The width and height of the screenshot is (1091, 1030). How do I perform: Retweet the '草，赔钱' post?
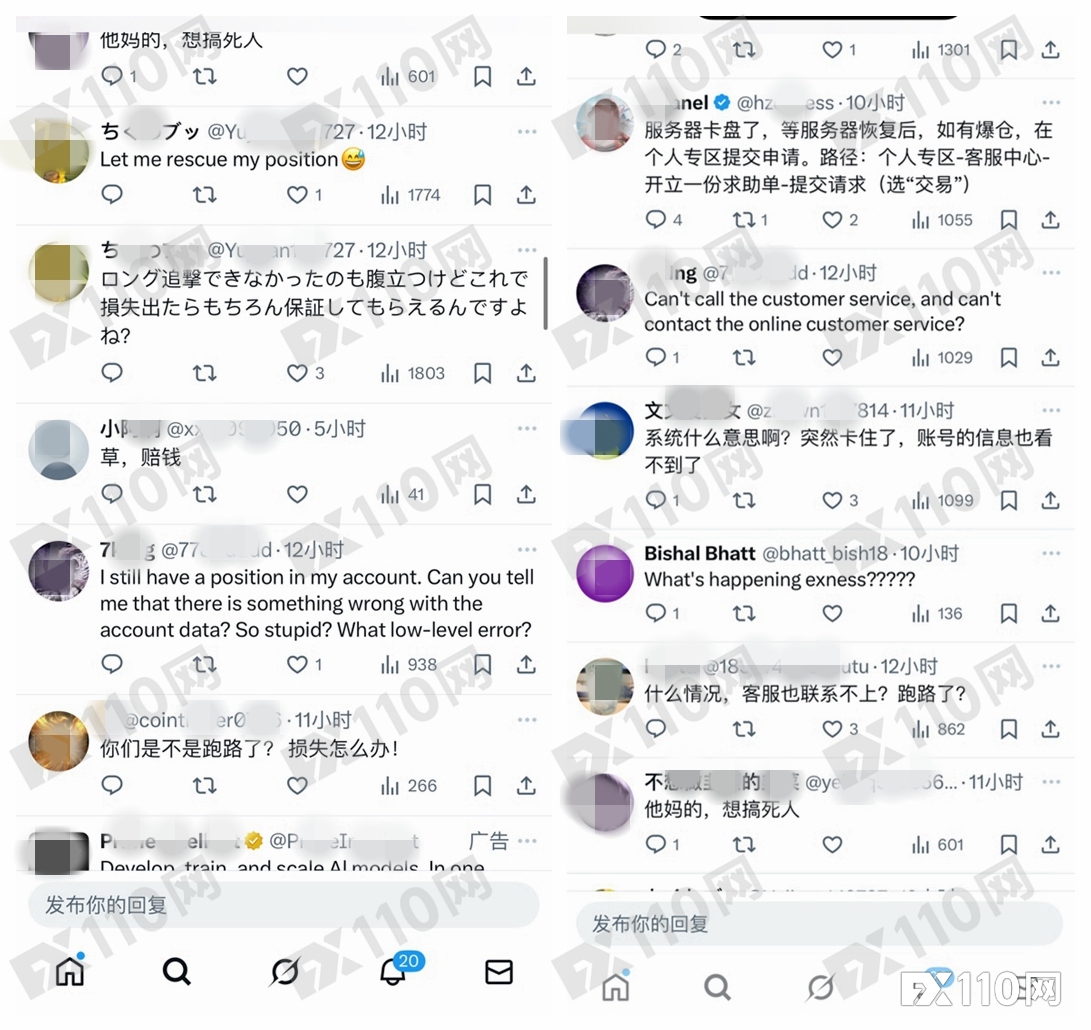(x=205, y=495)
